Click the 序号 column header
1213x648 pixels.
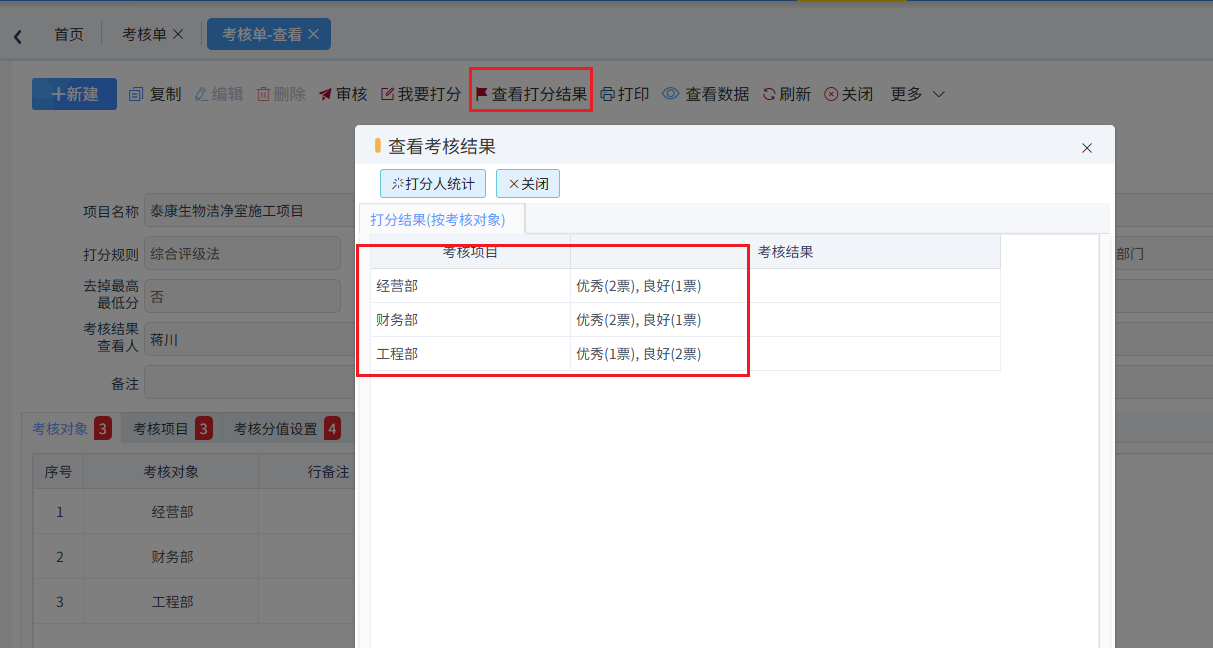59,472
